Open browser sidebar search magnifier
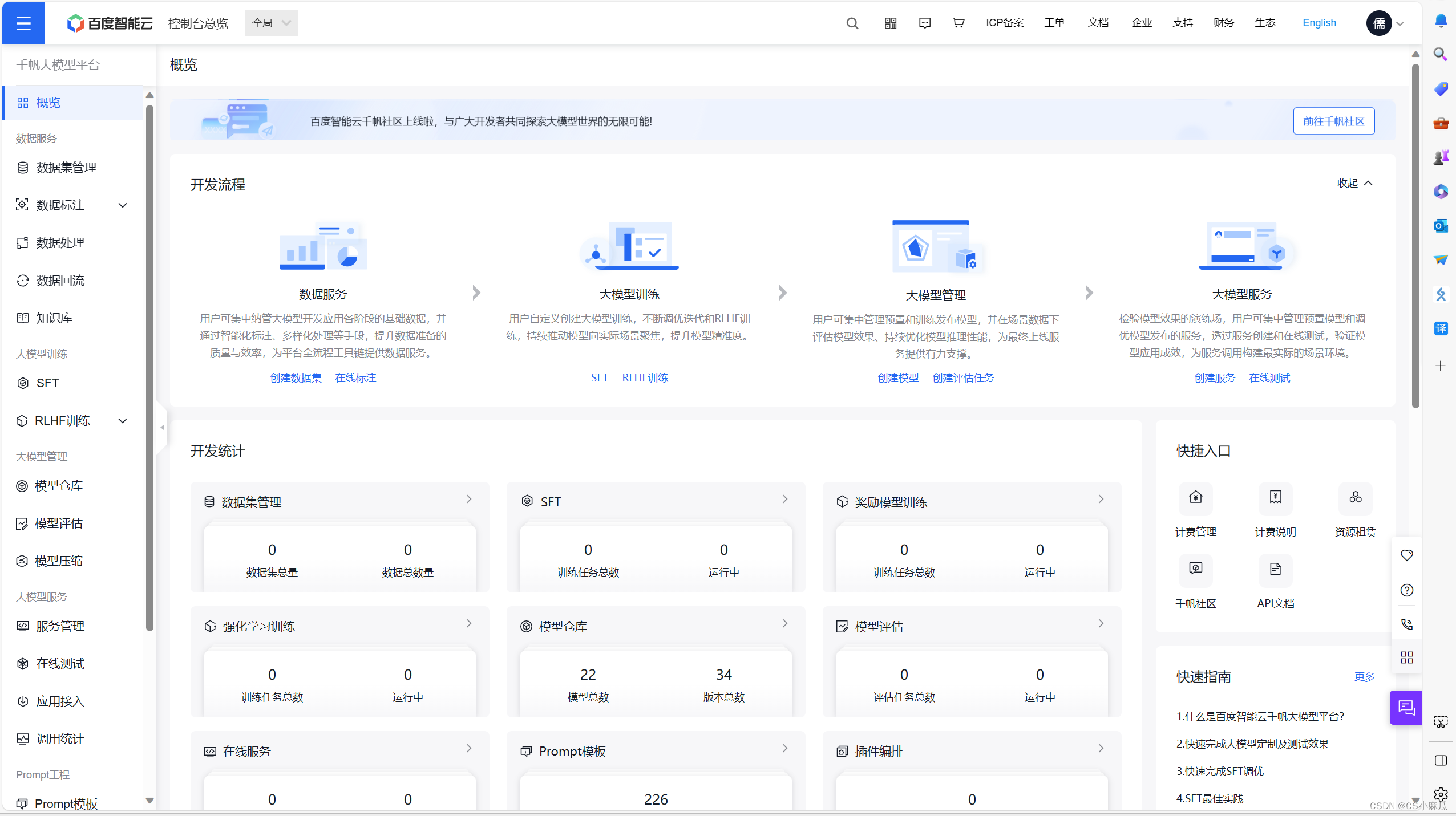 (x=1441, y=54)
